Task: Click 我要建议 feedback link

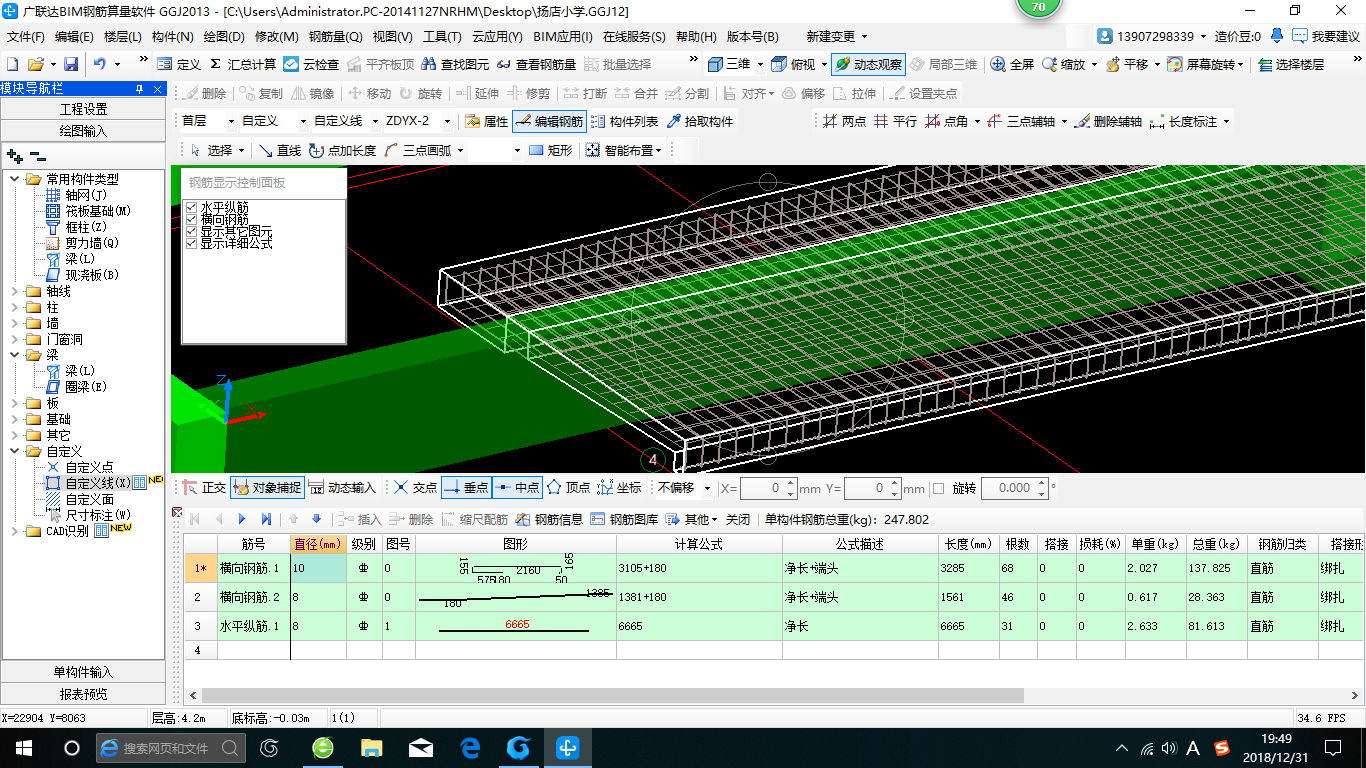Action: tap(1326, 37)
